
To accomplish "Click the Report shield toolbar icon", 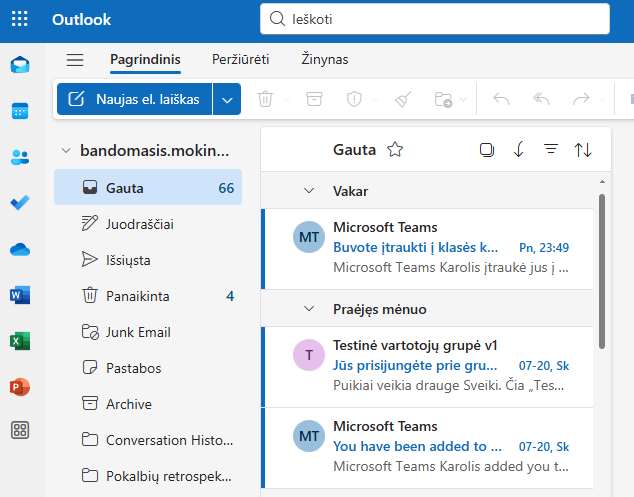I will (354, 99).
